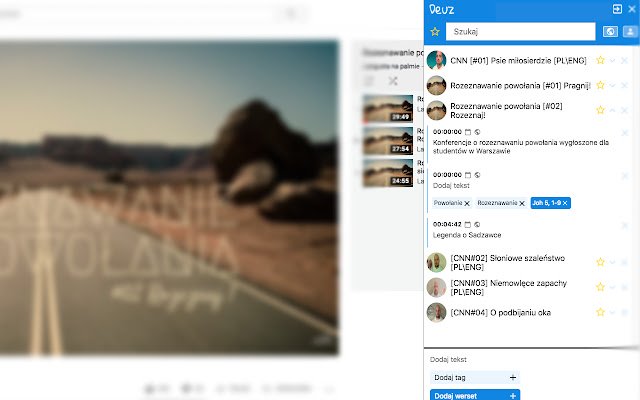Delete the Legenda o Sadzawce note
This screenshot has width=640, height=400.
pos(624,225)
